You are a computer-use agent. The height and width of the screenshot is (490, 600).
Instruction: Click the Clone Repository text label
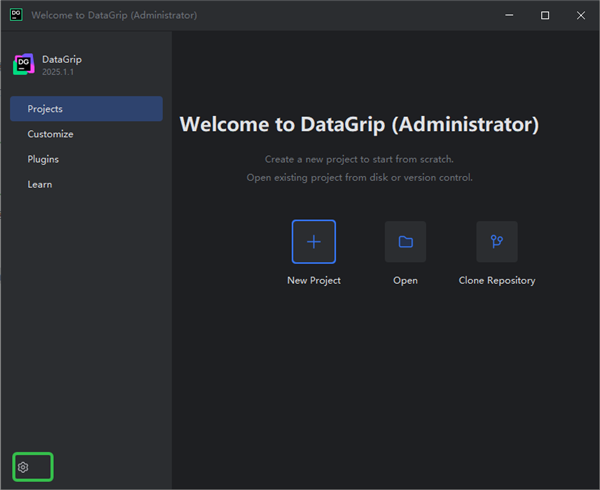point(497,281)
